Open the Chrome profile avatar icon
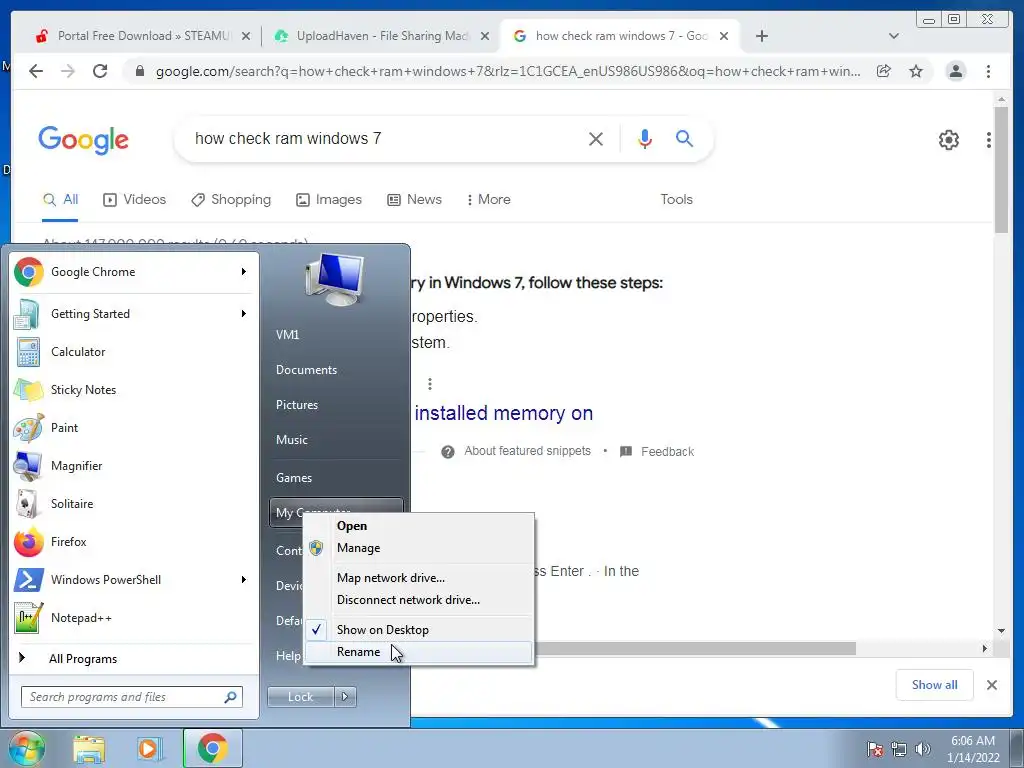The image size is (1024, 768). 955,71
